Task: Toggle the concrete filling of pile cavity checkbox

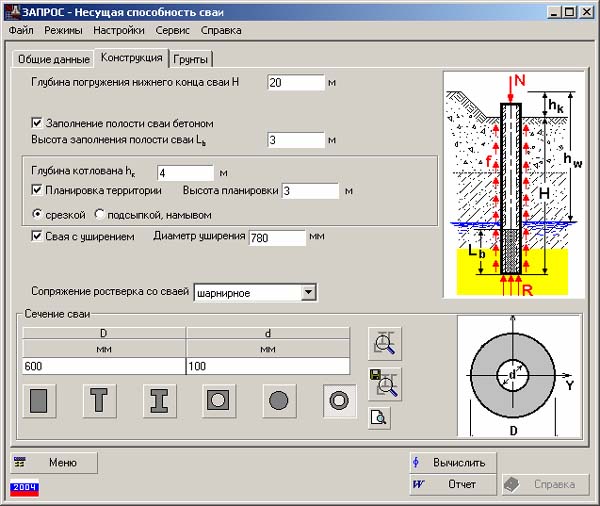Action: click(x=37, y=122)
